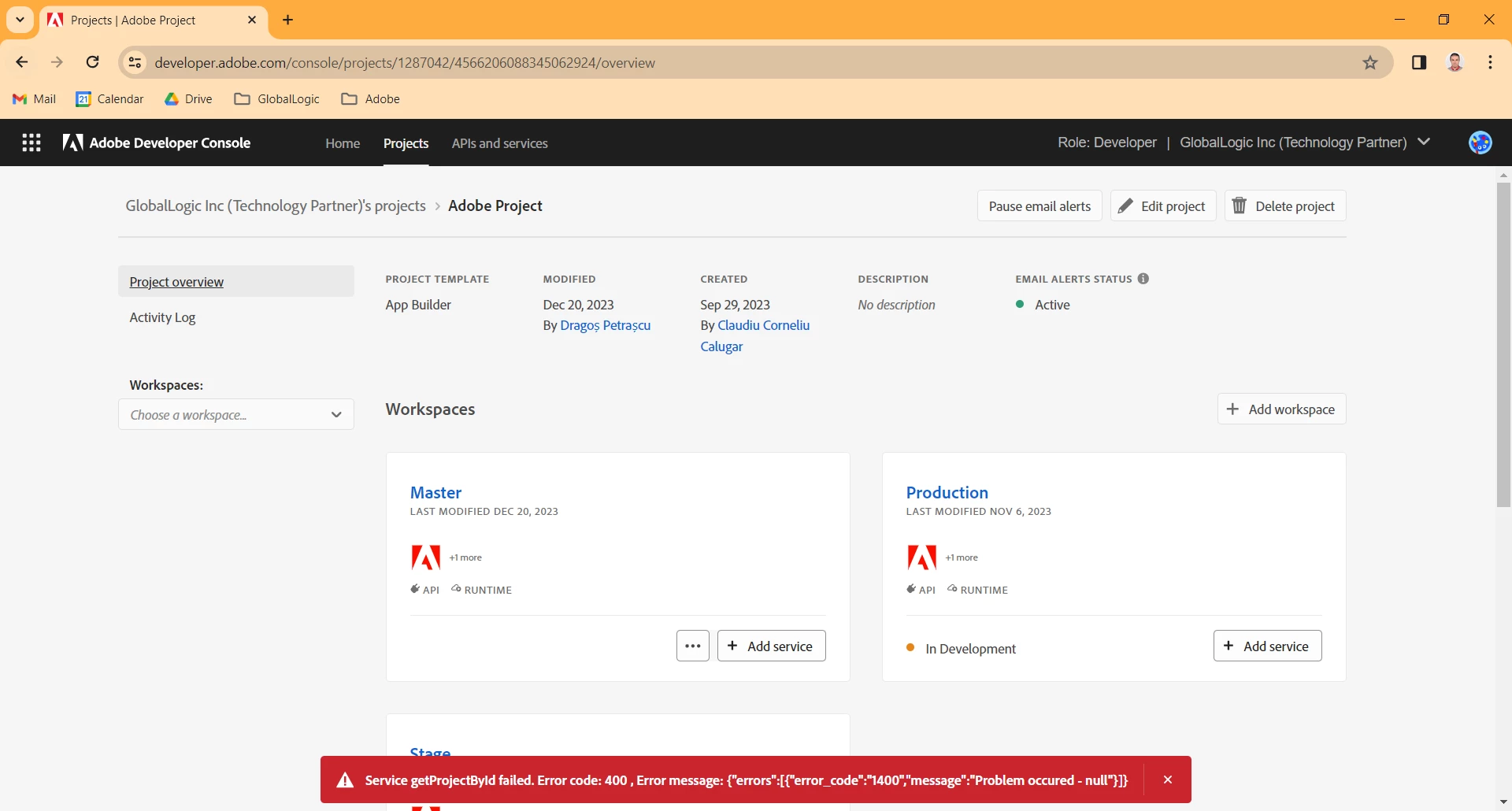Select the Projects tab
This screenshot has height=811, width=1512.
(x=406, y=143)
